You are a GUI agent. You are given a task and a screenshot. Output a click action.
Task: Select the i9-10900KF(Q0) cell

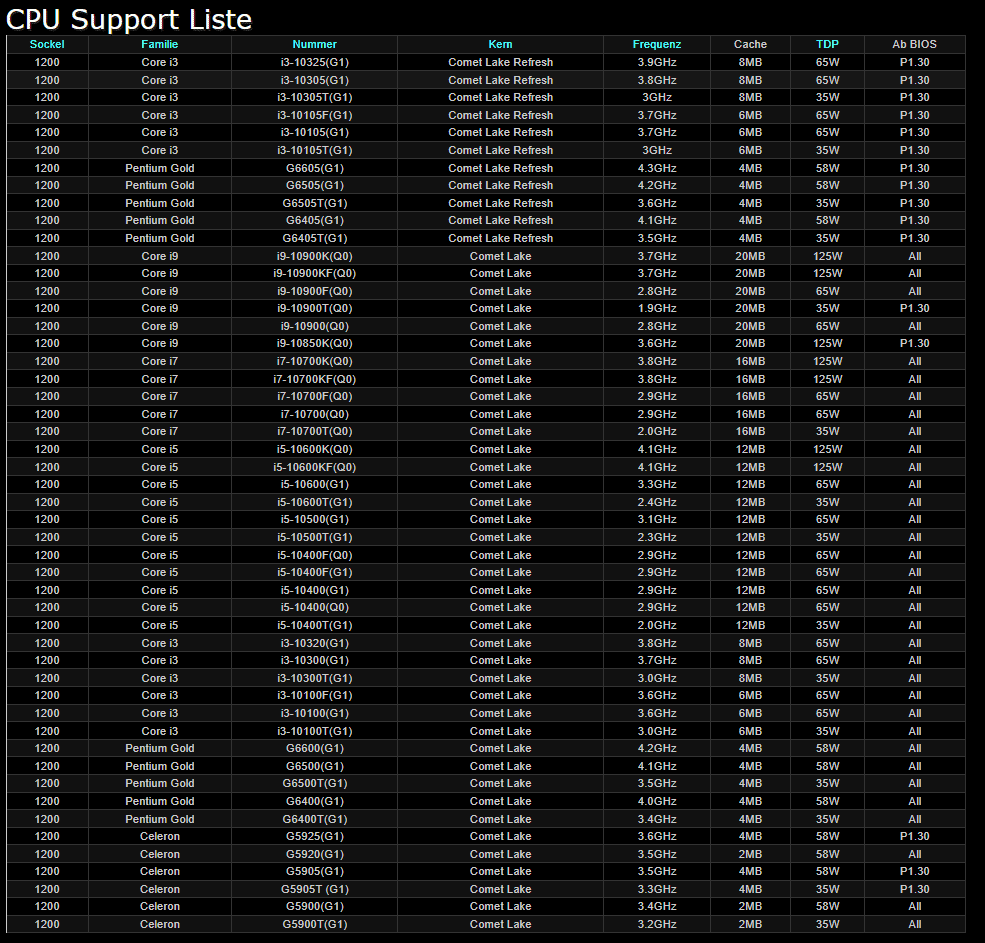[314, 273]
